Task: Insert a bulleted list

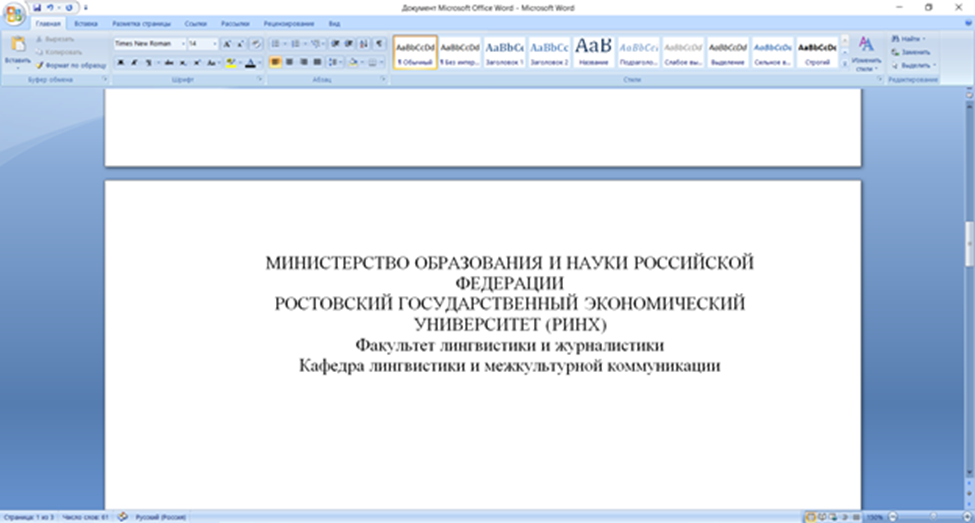Action: point(275,44)
